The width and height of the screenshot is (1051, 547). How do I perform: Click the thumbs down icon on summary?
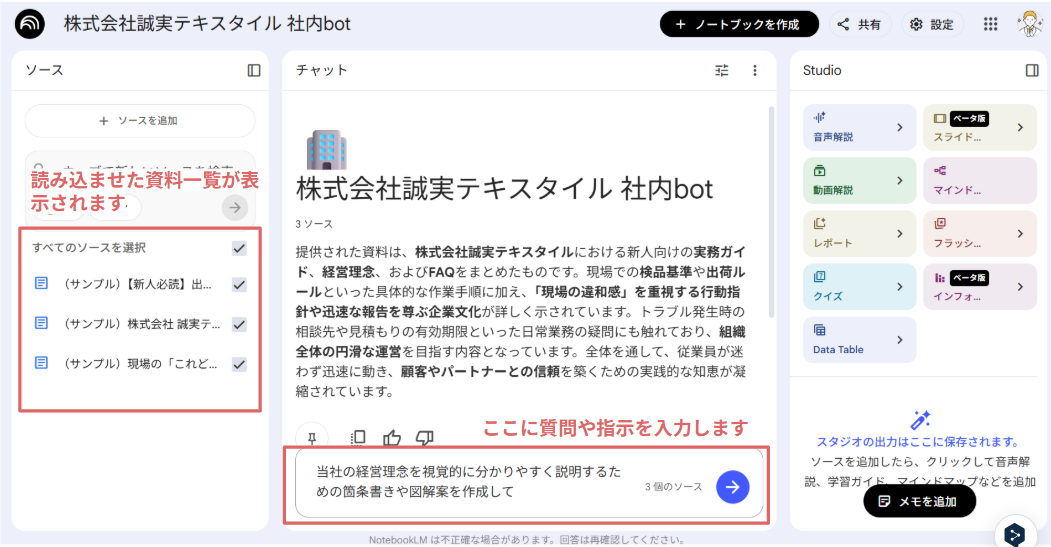click(424, 437)
